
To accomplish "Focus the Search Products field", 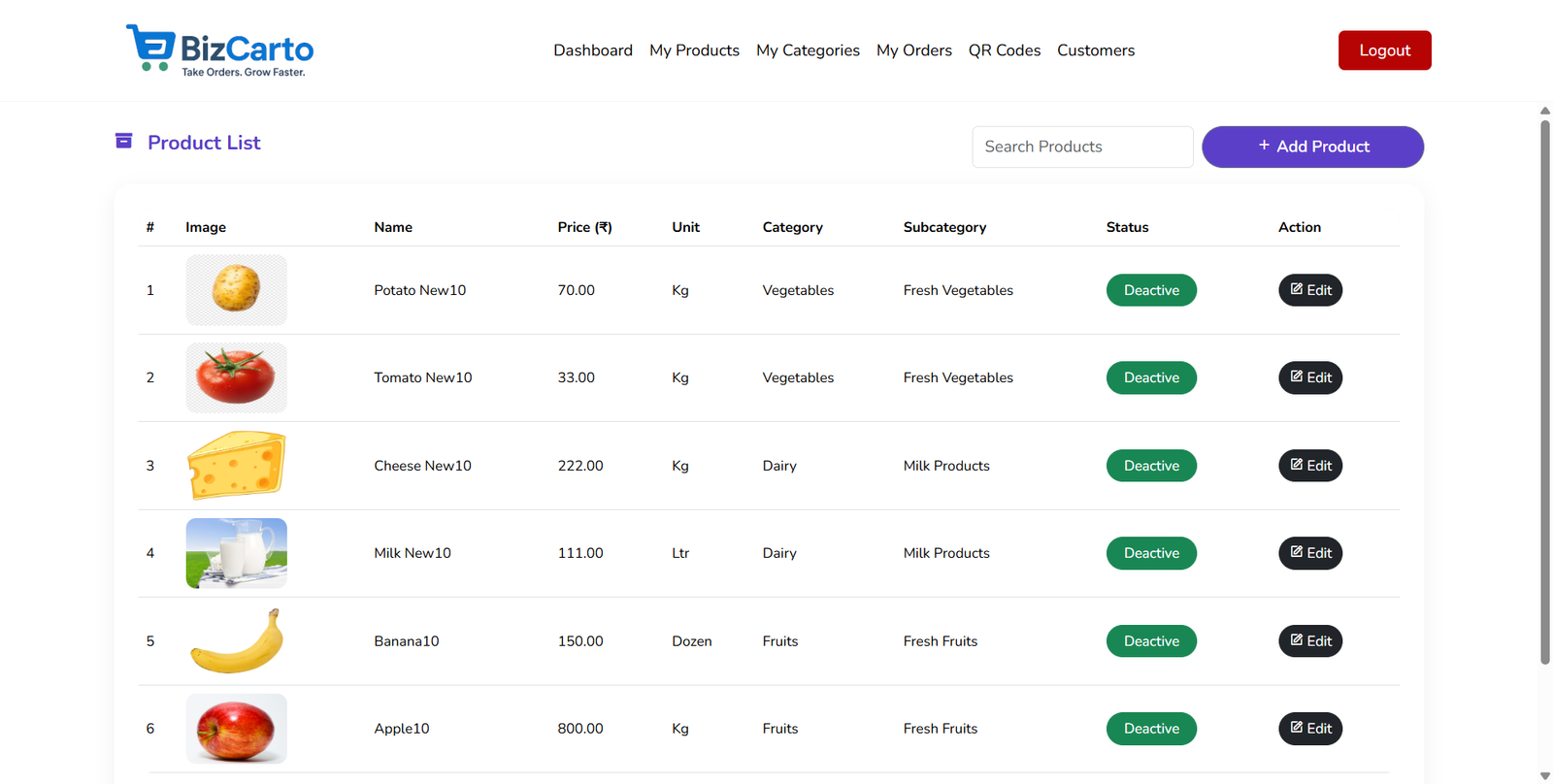I will [x=1081, y=147].
